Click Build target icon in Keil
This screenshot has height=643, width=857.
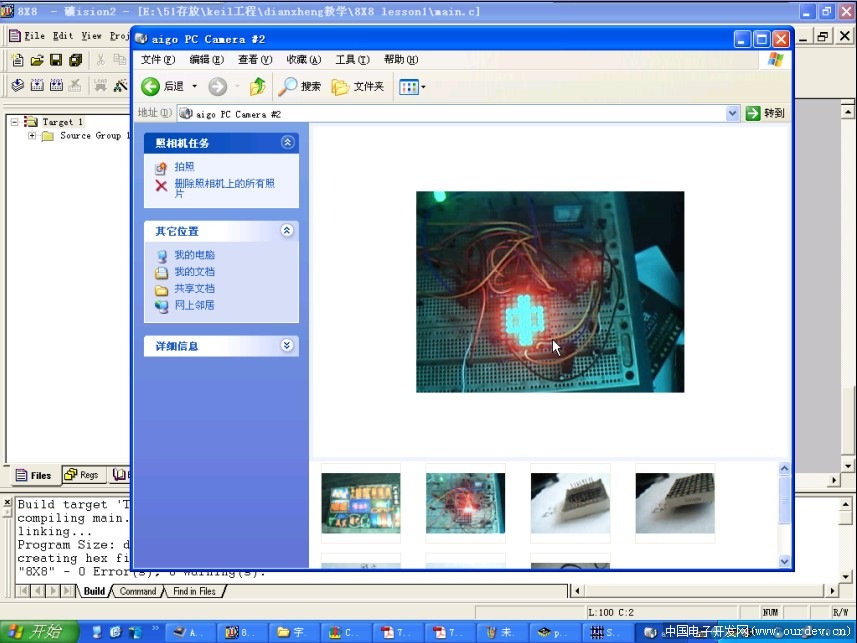pyautogui.click(x=37, y=85)
